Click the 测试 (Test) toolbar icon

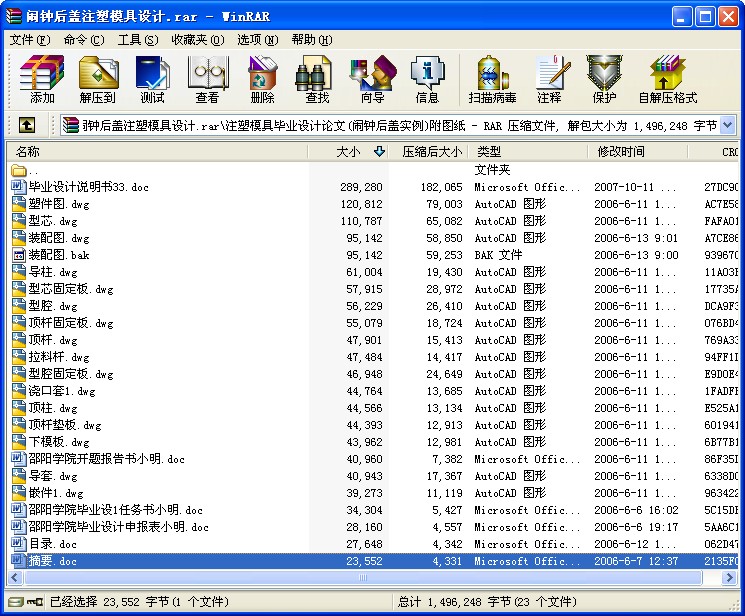[152, 79]
